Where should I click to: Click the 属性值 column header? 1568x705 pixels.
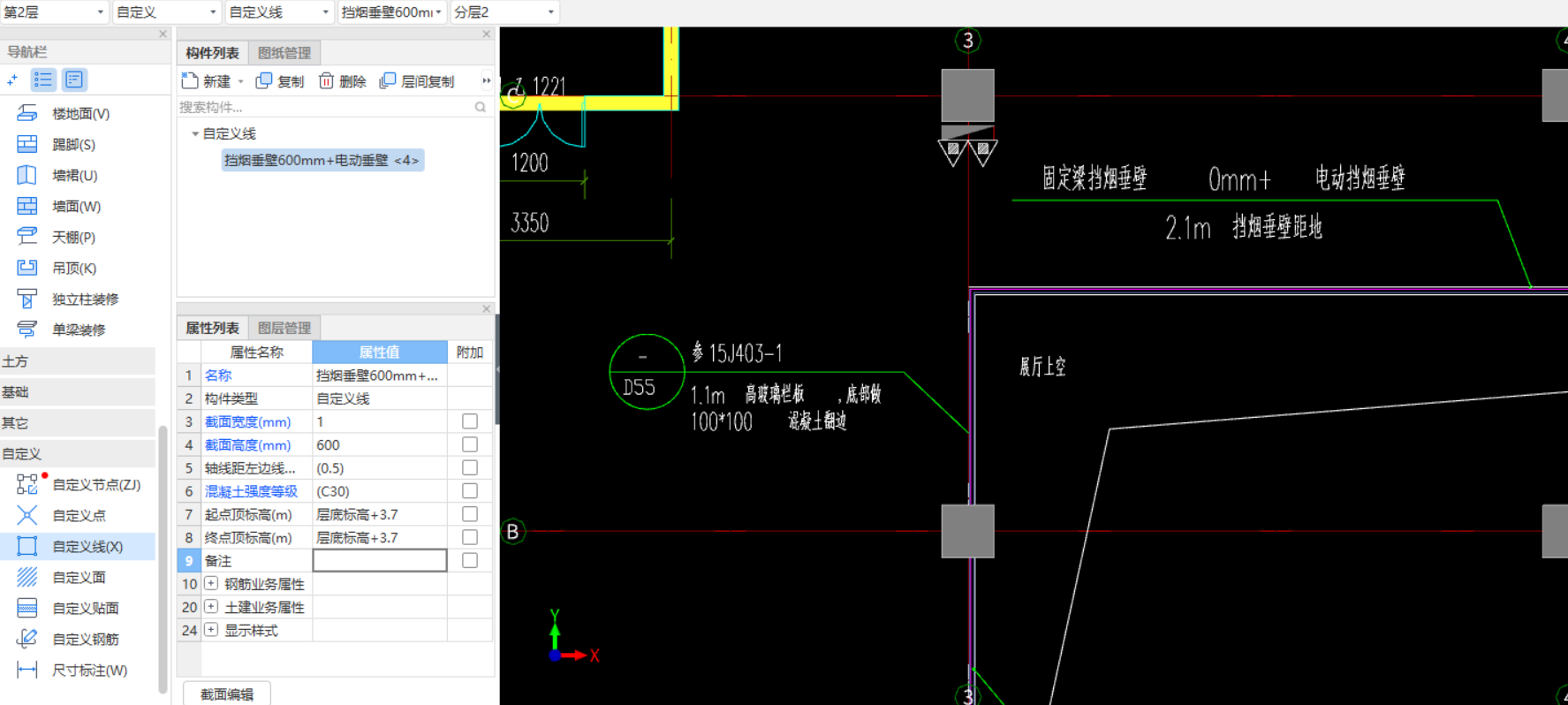tap(380, 352)
